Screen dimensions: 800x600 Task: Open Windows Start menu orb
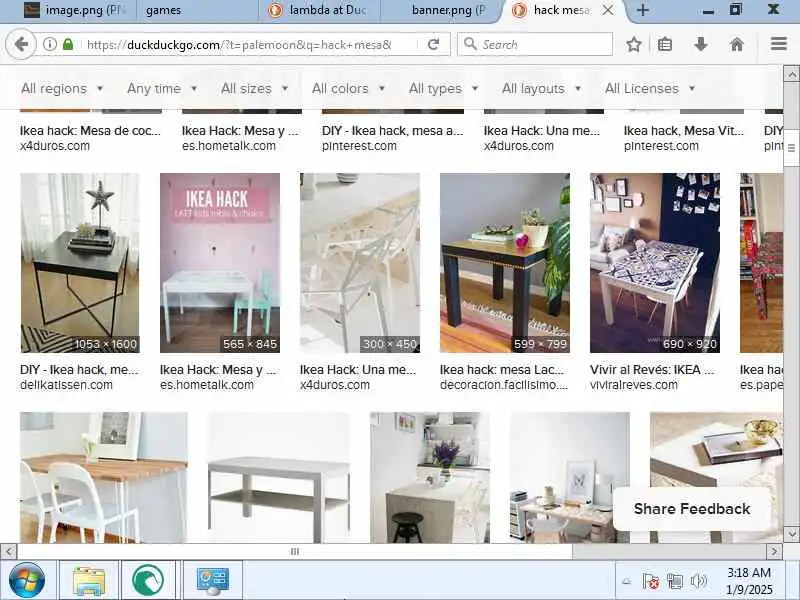pyautogui.click(x=27, y=580)
